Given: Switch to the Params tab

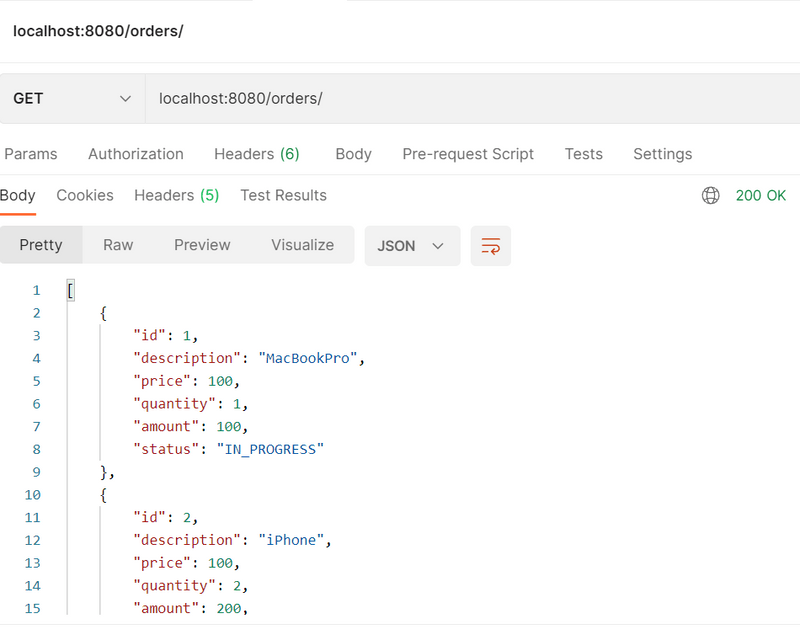Looking at the screenshot, I should tap(31, 154).
